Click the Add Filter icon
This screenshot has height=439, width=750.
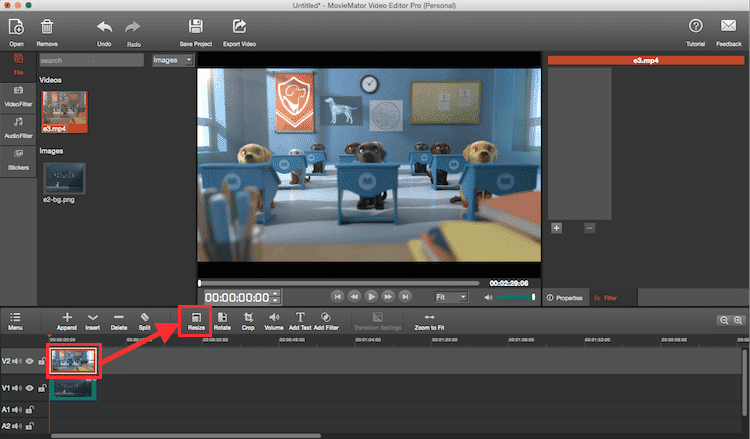[x=326, y=317]
